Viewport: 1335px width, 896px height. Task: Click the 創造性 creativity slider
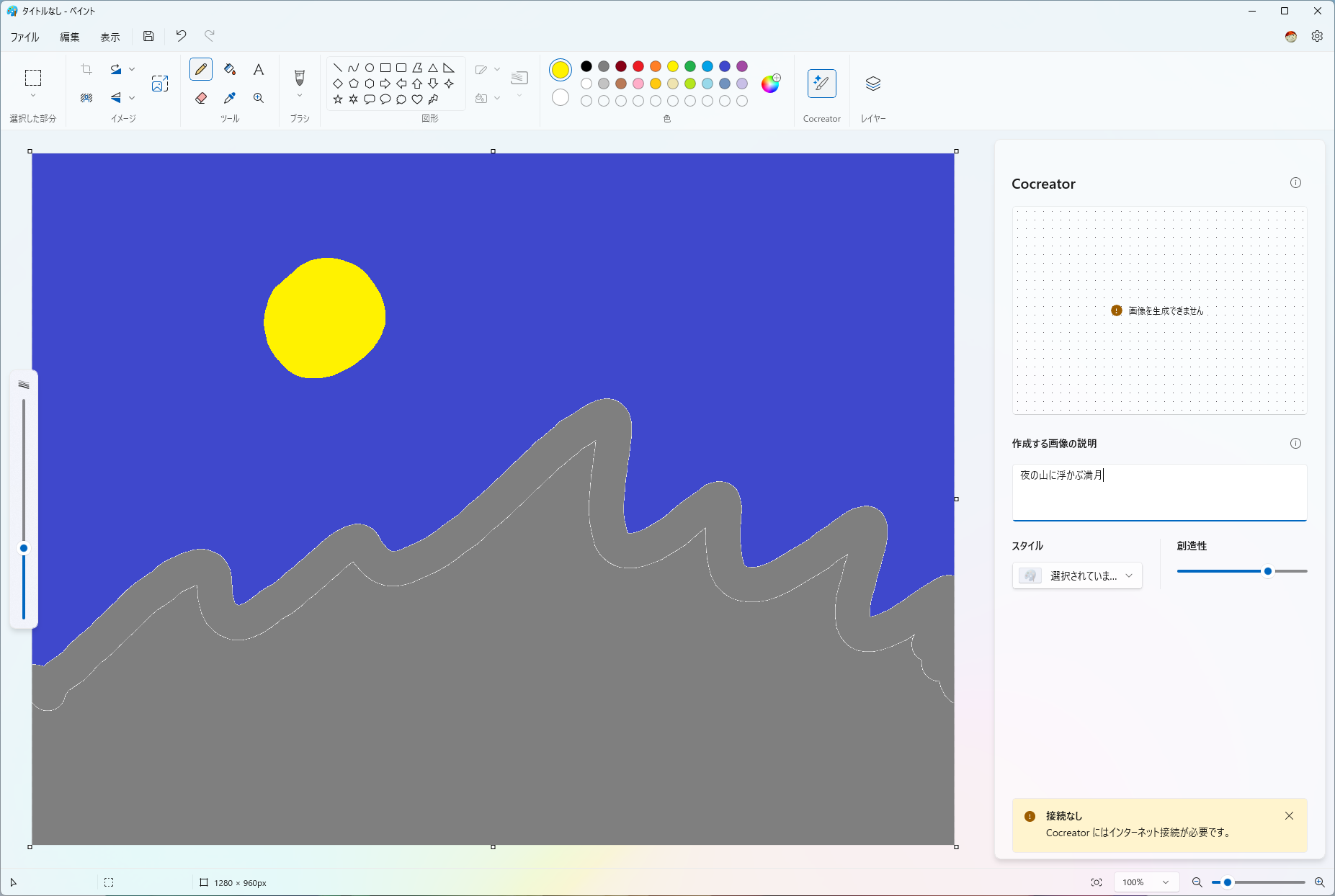click(x=1242, y=571)
